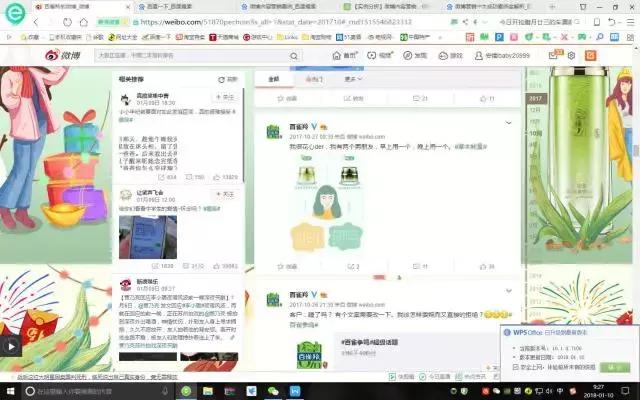Open File Explorer from the Windows taskbar
Screen dimensions: 640x400
208,391
